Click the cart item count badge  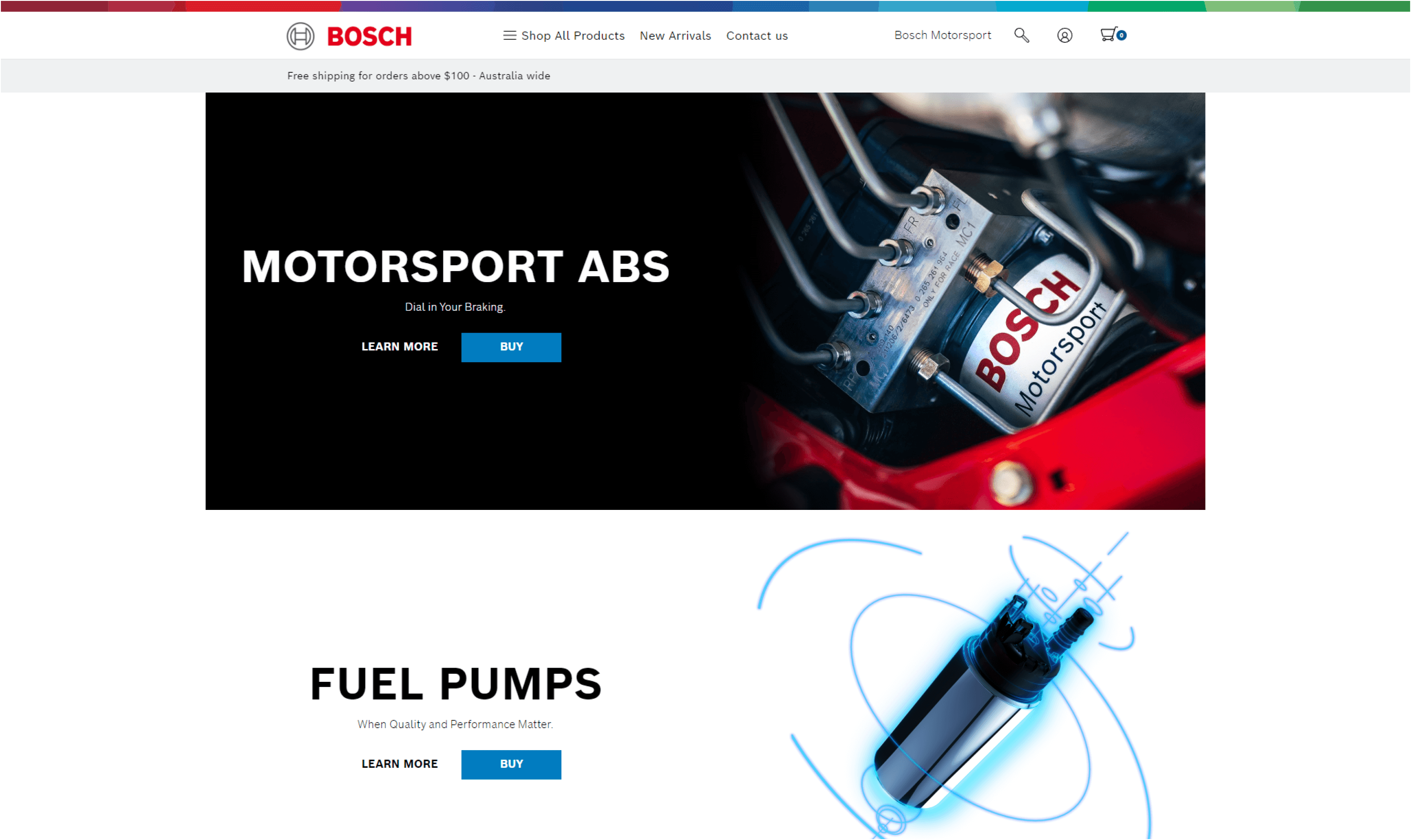tap(1121, 35)
